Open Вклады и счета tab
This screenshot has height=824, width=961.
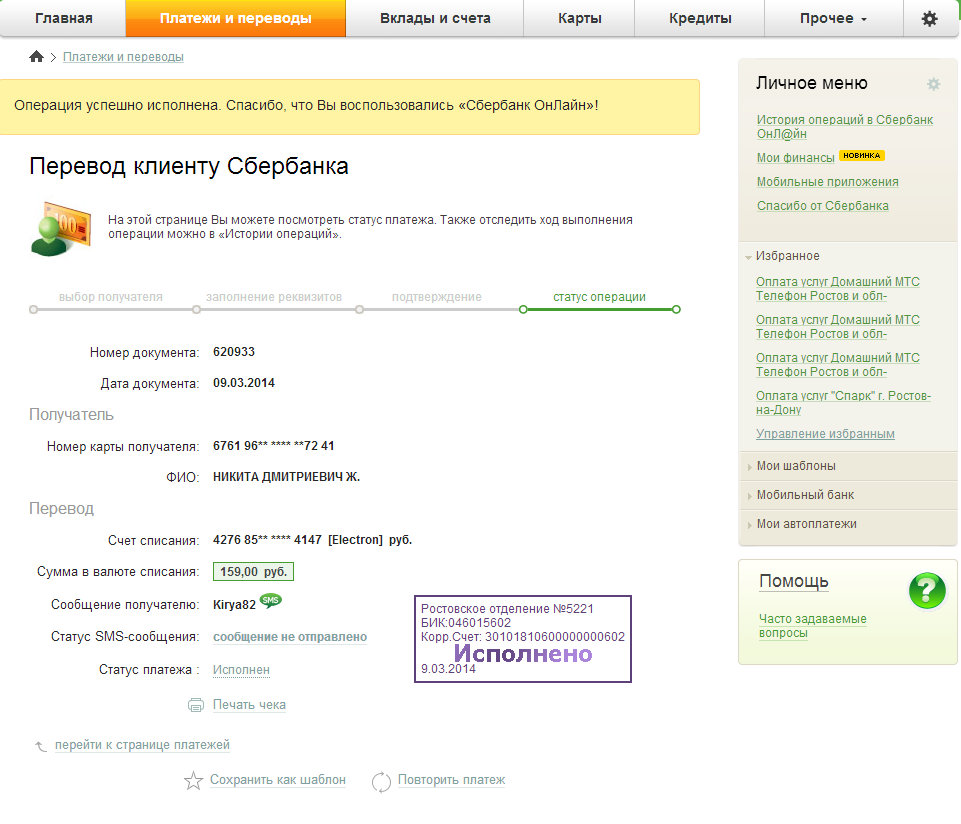435,18
